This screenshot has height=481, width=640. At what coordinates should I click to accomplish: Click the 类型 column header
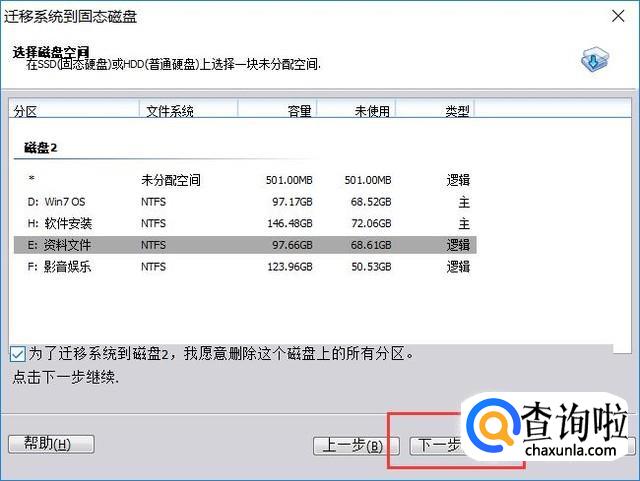pos(435,109)
